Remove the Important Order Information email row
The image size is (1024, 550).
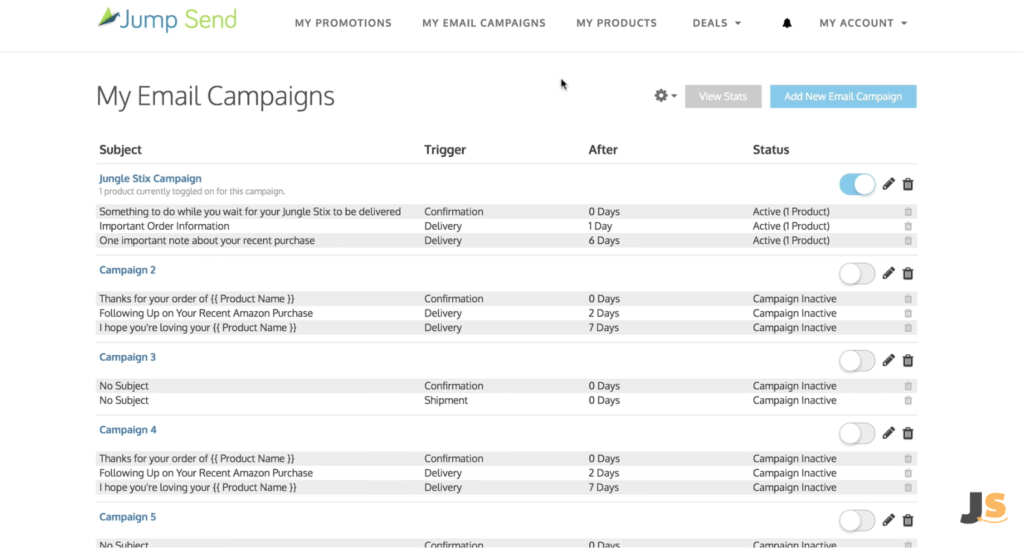coord(908,226)
